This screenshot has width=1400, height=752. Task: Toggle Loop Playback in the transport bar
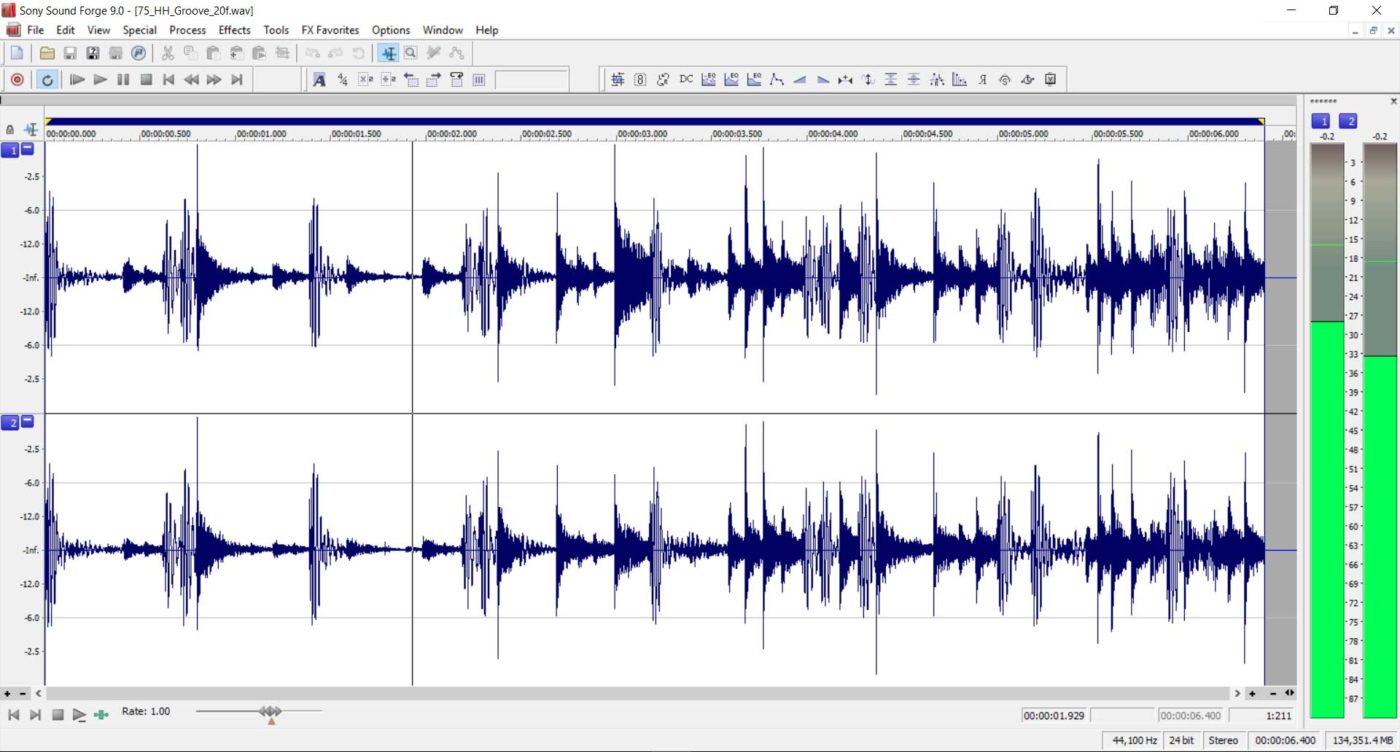46,80
